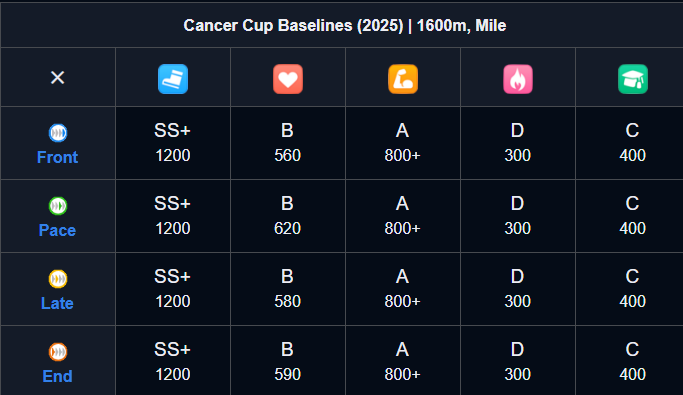Screen dimensions: 683x395
Task: Click the X icon in table corner
Action: pyautogui.click(x=57, y=78)
